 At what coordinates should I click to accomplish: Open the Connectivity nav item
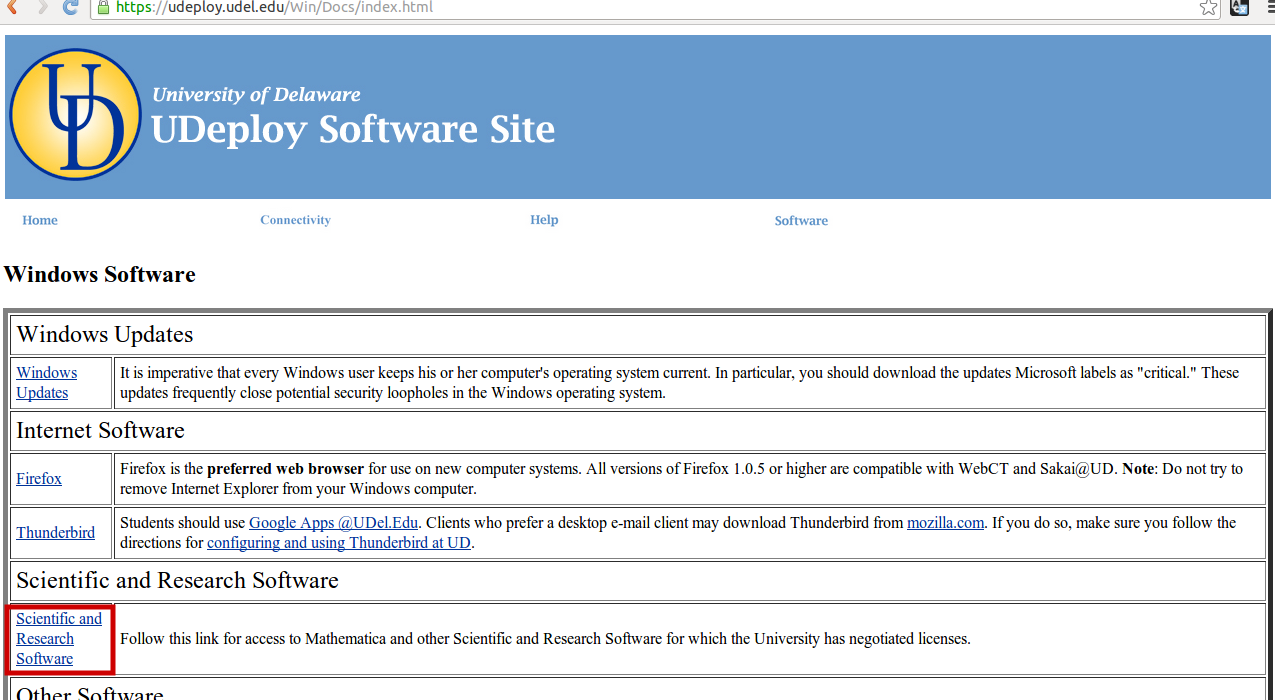pos(295,220)
